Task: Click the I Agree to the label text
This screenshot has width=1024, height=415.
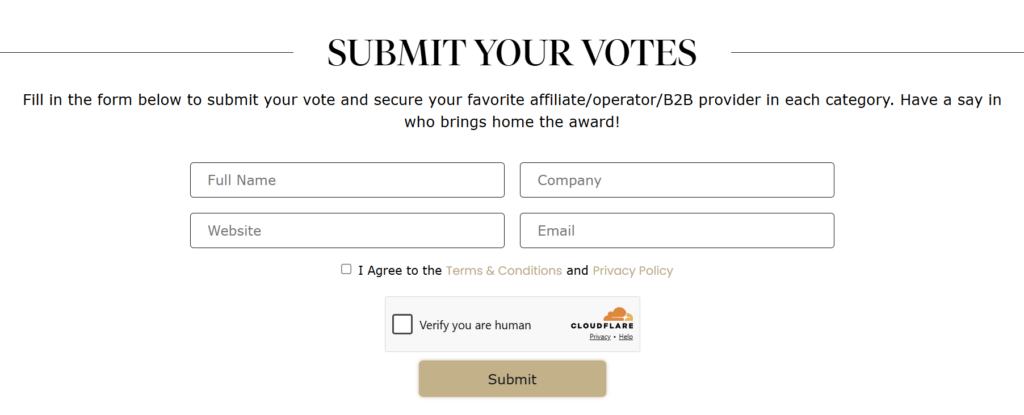Action: click(400, 270)
